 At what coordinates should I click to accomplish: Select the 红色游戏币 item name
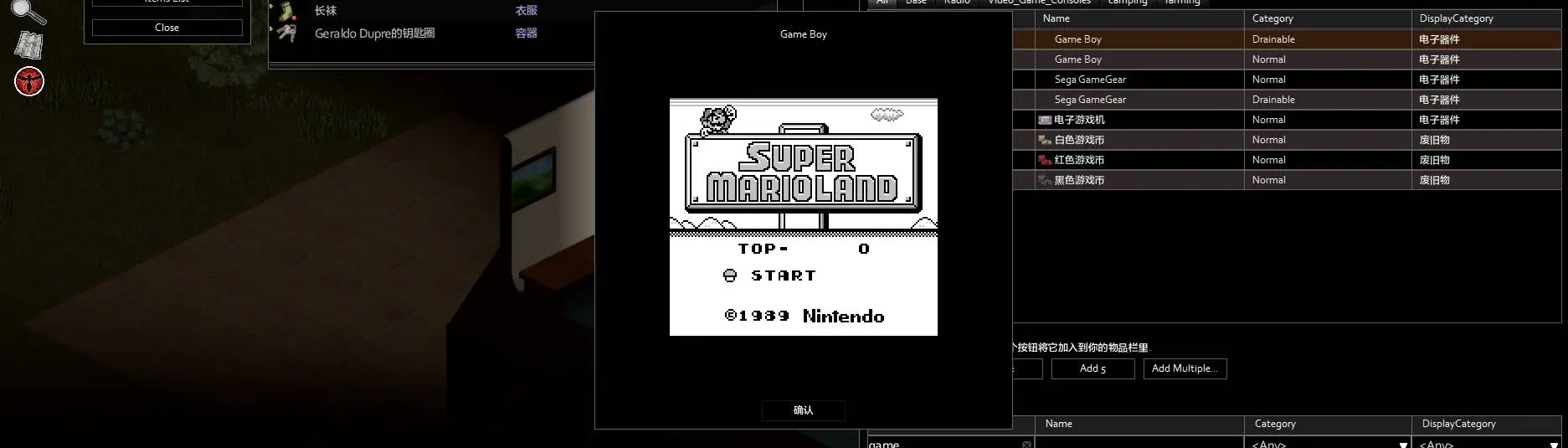(x=1079, y=160)
